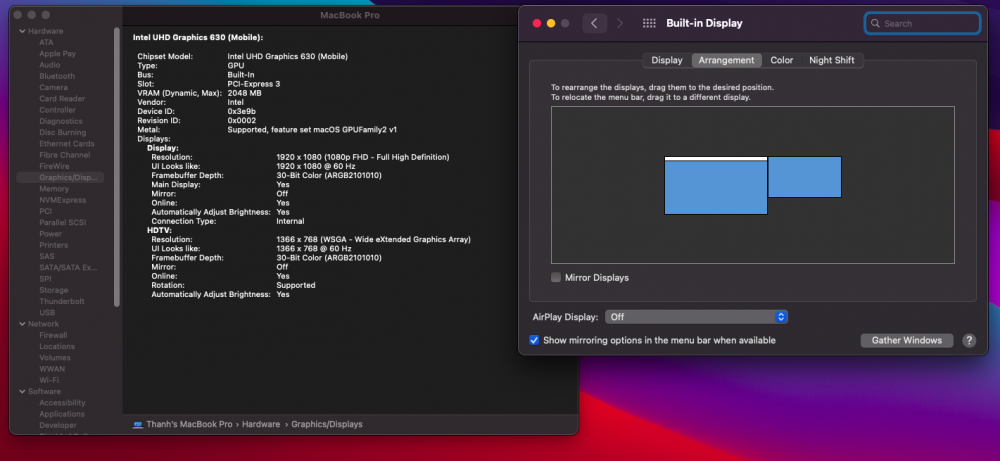
Task: Minimize Built-in Display window with yellow button
Action: (x=551, y=23)
